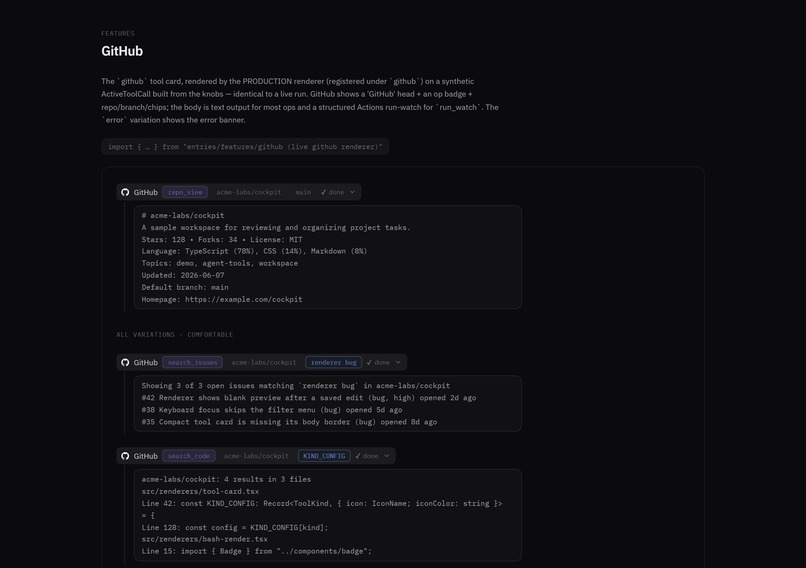Click issue #38 Keyboard focus skips filter menu
Viewport: 806px width, 568px height.
coord(272,410)
